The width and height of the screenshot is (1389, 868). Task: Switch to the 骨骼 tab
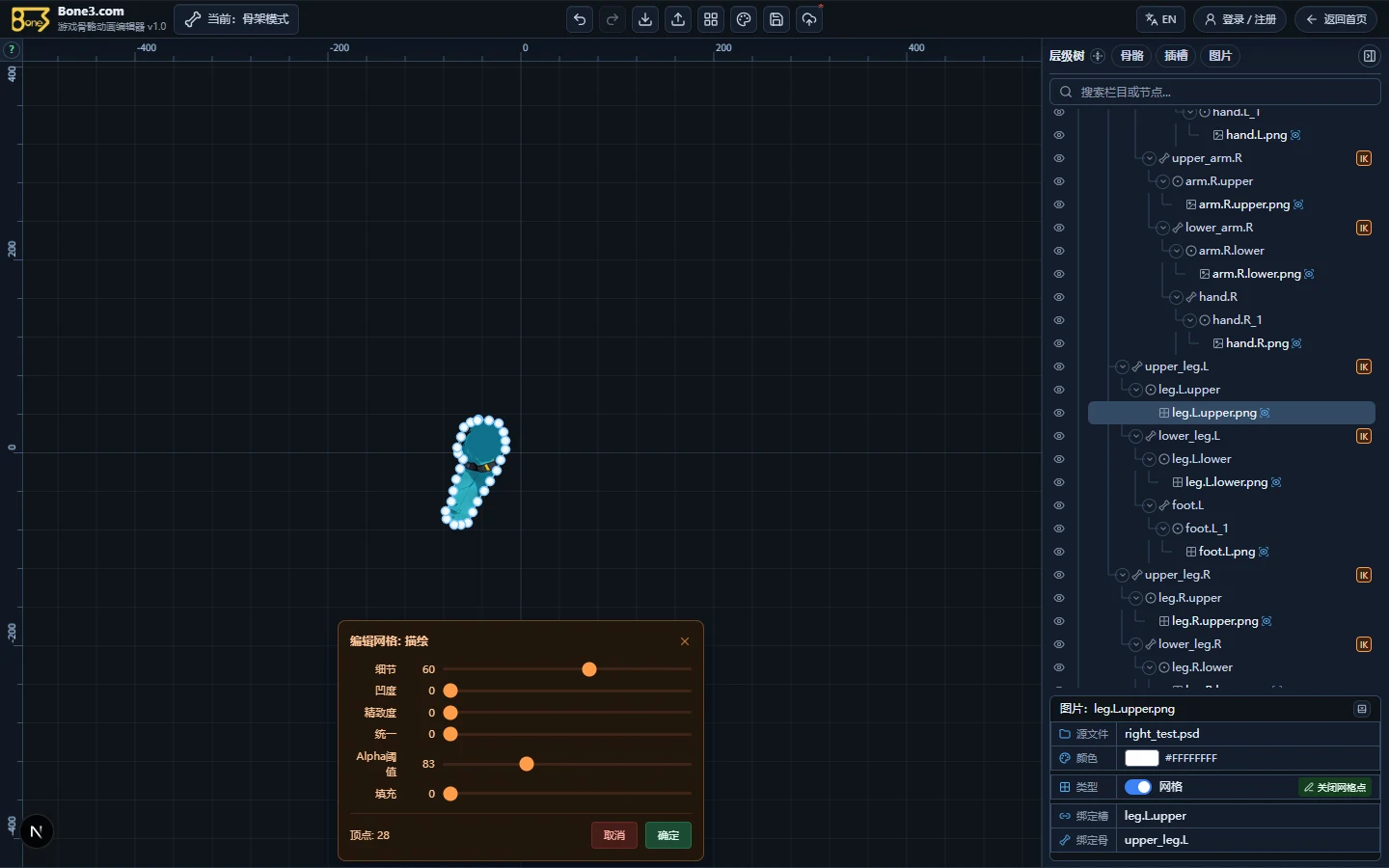coord(1132,56)
